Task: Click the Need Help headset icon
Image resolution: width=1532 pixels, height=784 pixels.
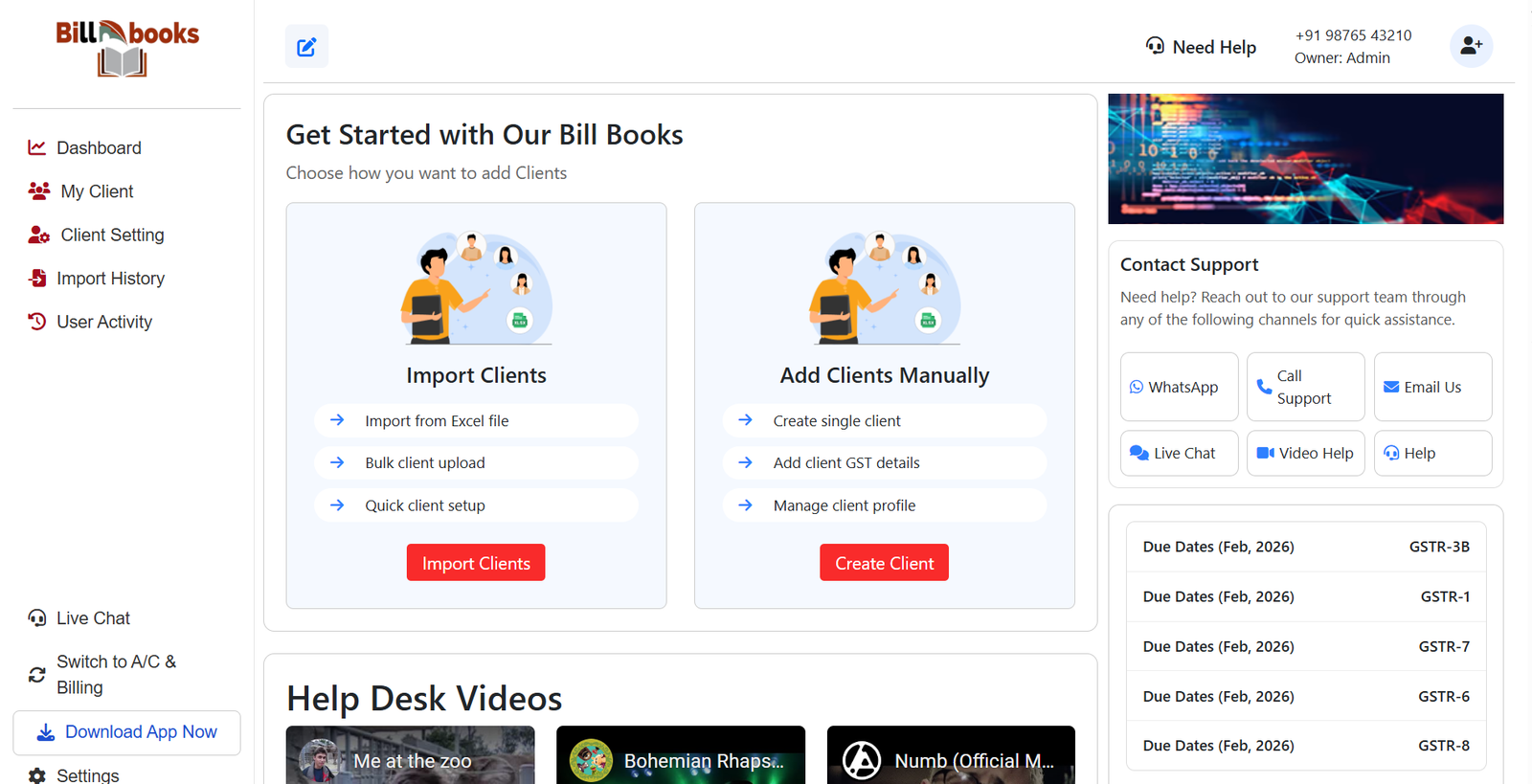Action: click(1155, 46)
